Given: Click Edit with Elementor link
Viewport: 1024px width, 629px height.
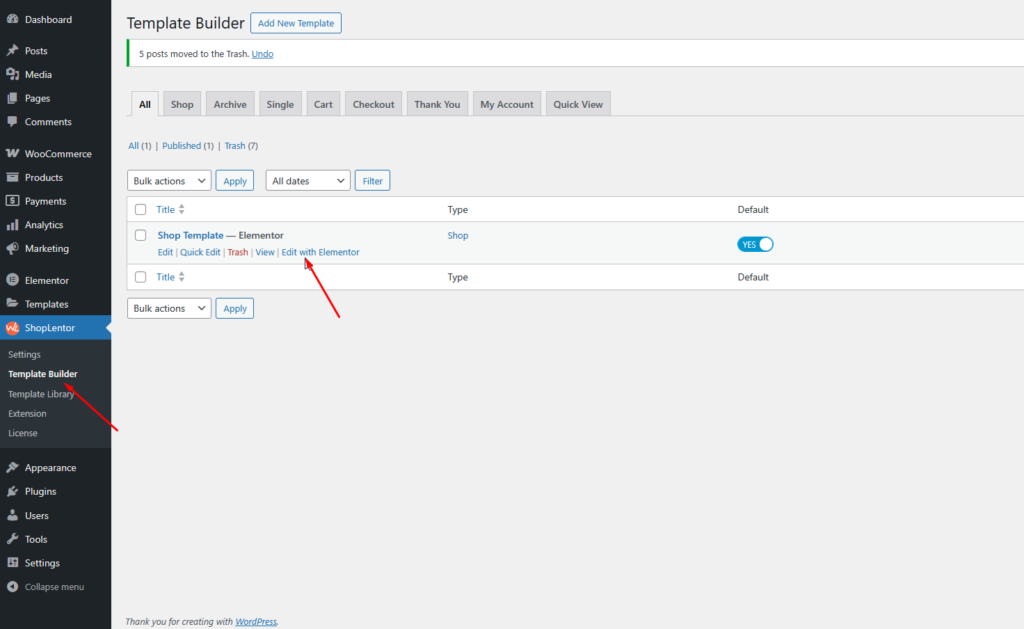Looking at the screenshot, I should tap(320, 252).
